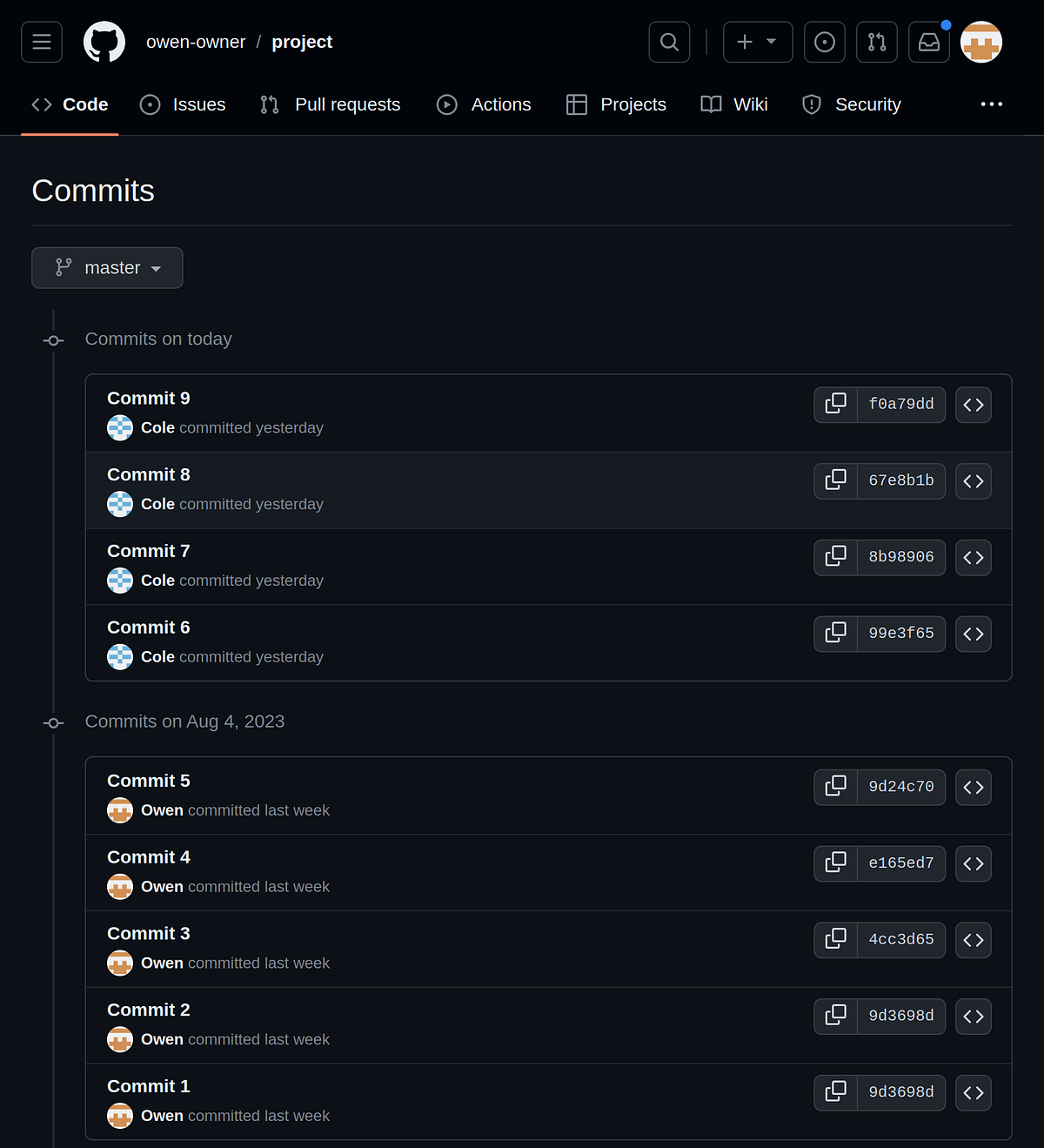Open the Actions tab
Image resolution: width=1044 pixels, height=1148 pixels.
click(x=484, y=104)
